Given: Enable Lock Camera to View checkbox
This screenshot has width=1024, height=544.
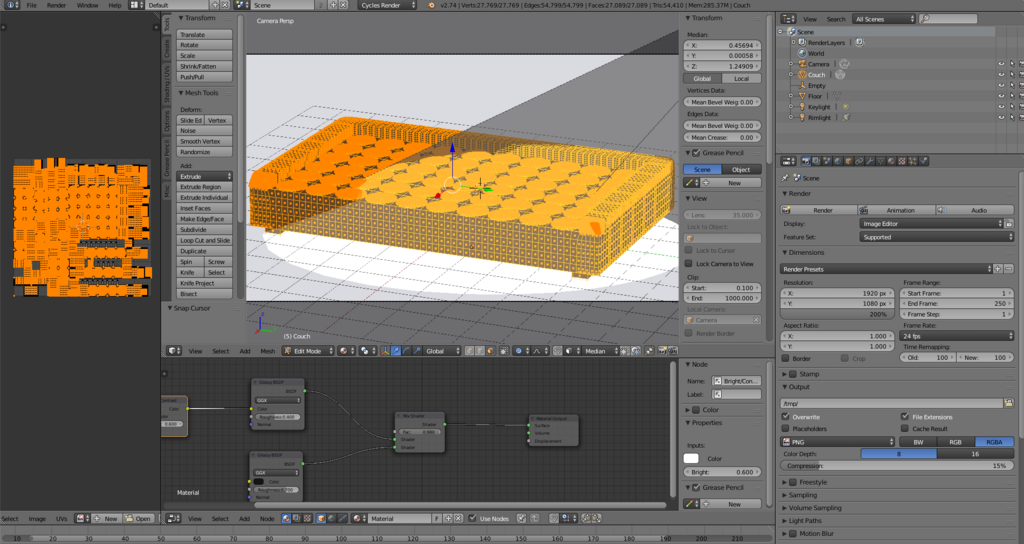Looking at the screenshot, I should (688, 263).
